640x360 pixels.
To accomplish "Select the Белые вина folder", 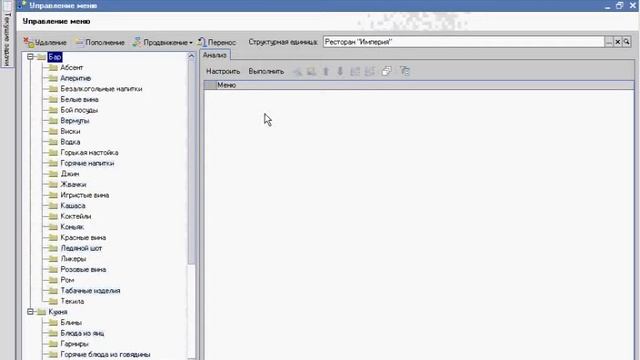I will pos(79,100).
